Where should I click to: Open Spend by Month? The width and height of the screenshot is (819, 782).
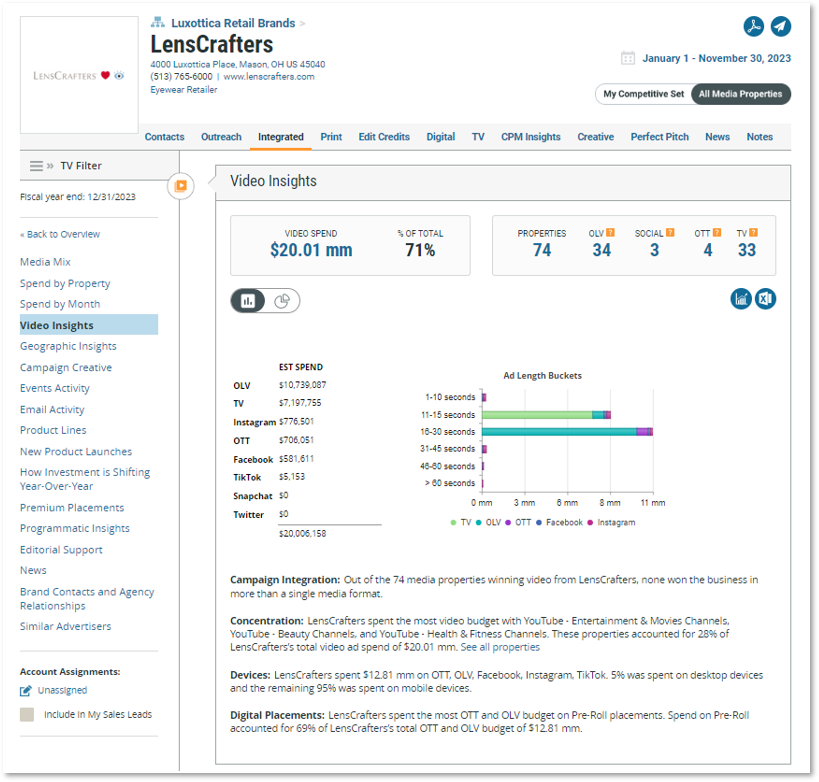click(x=60, y=304)
